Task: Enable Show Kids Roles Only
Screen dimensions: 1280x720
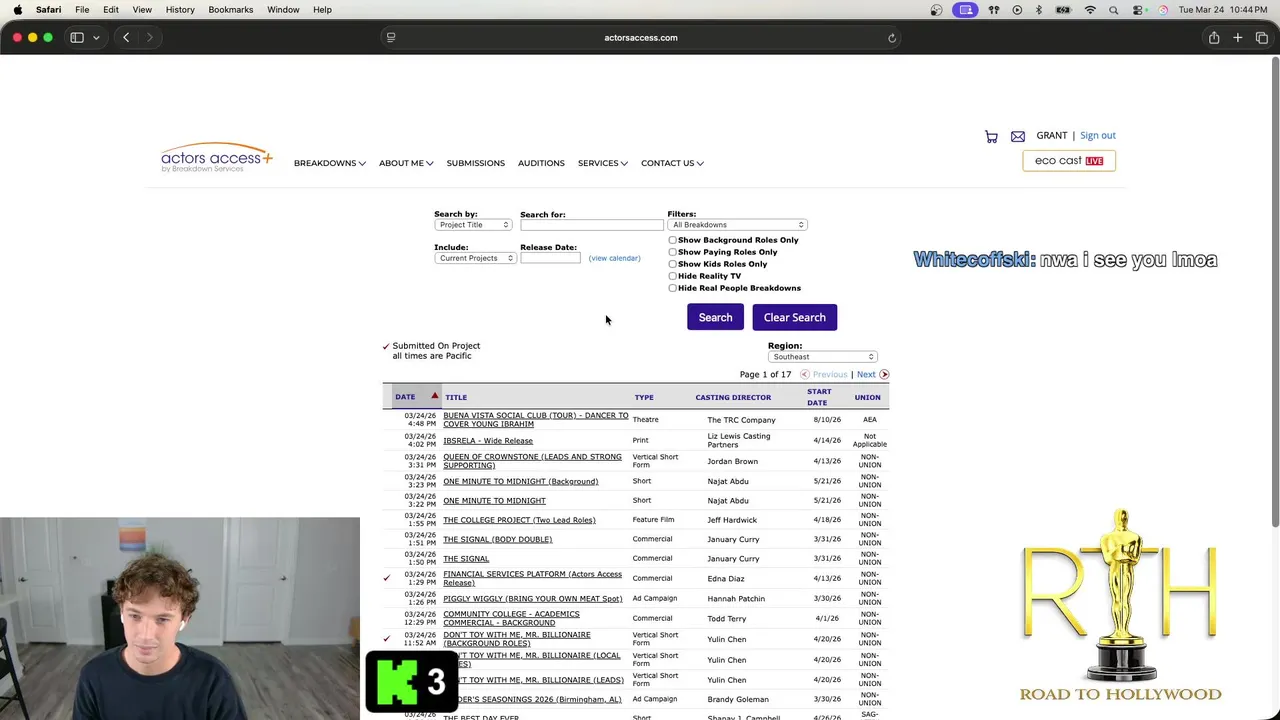Action: pyautogui.click(x=673, y=264)
